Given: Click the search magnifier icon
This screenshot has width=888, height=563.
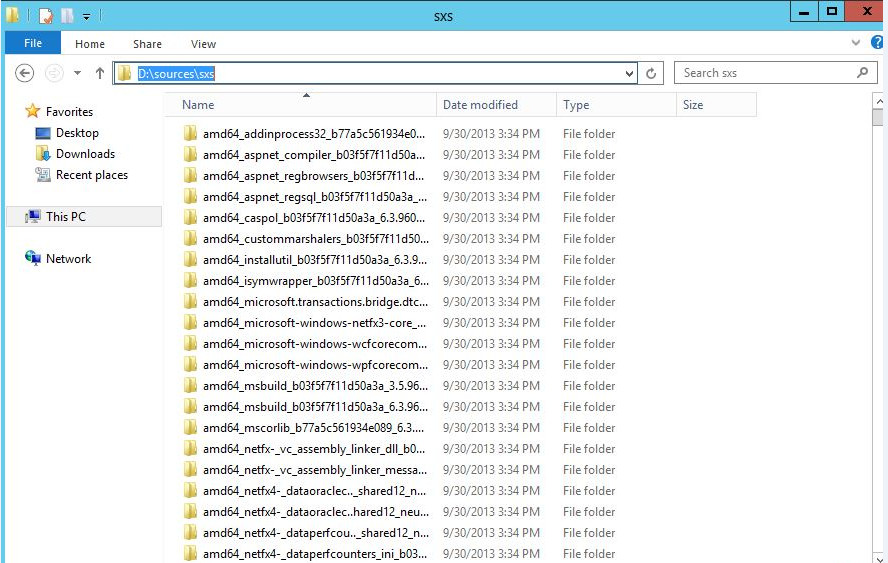Looking at the screenshot, I should pos(862,73).
